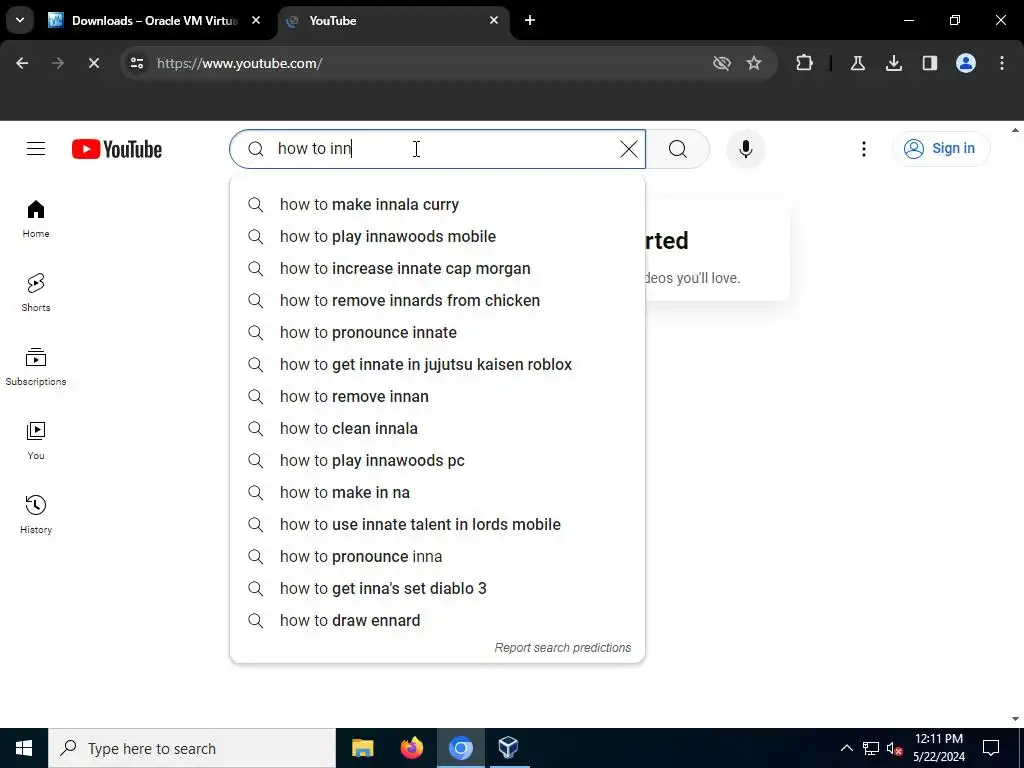The image size is (1024, 768).
Task: Open the browser downloads icon
Action: point(893,63)
